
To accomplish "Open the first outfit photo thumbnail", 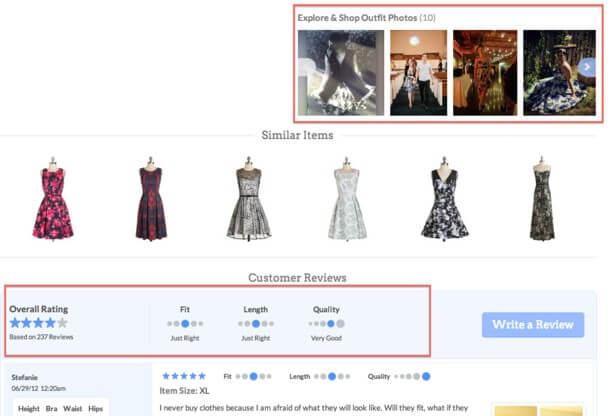I will (340, 72).
